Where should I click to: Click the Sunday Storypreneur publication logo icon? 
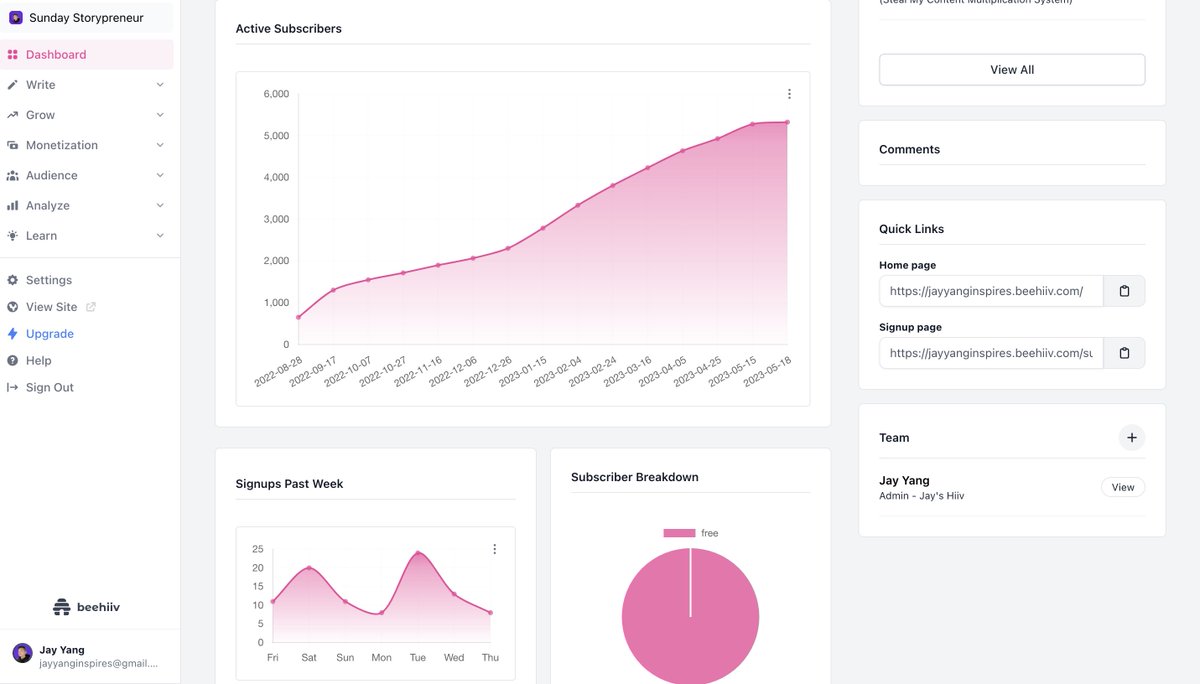16,18
